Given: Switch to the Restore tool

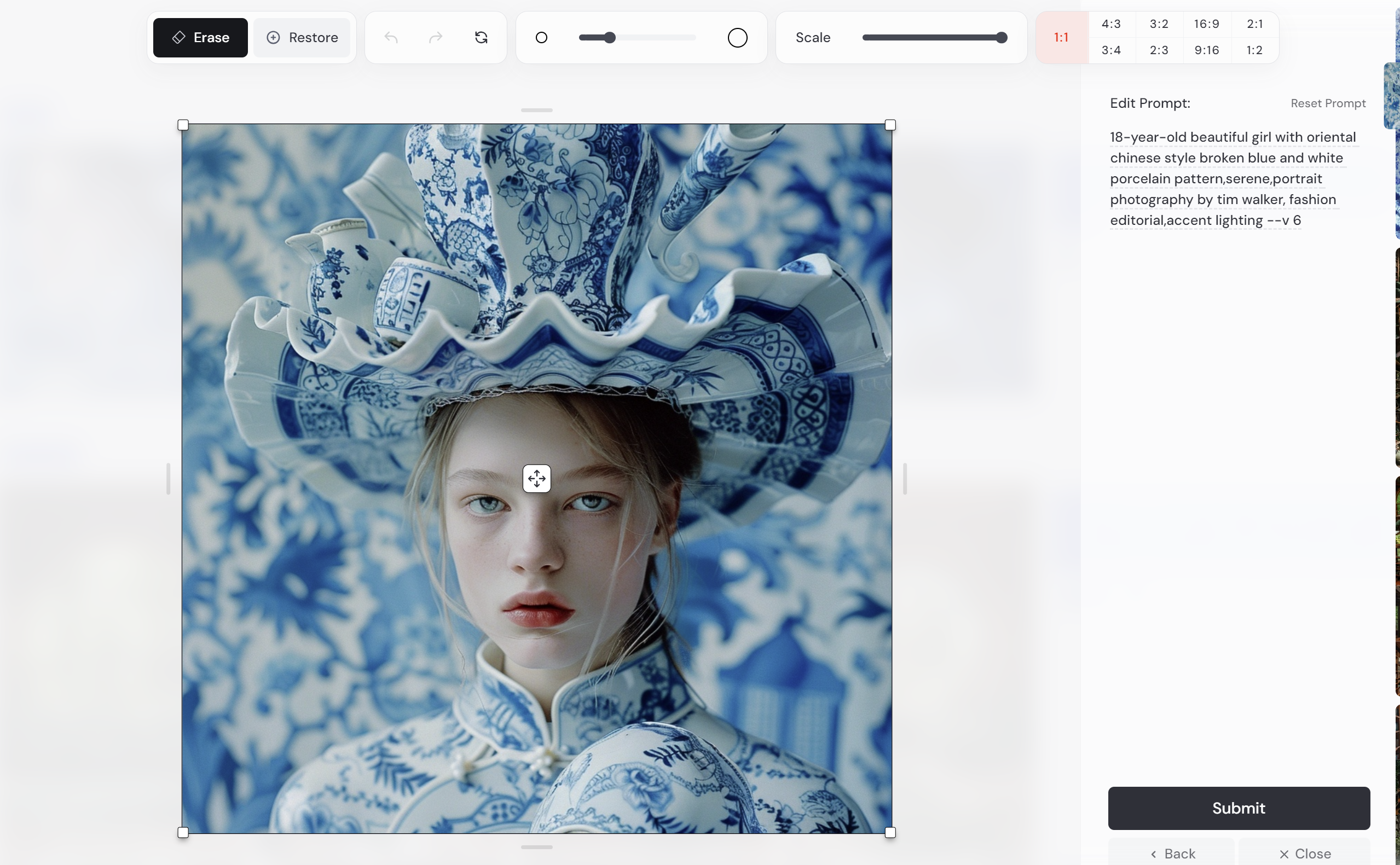Looking at the screenshot, I should point(302,37).
